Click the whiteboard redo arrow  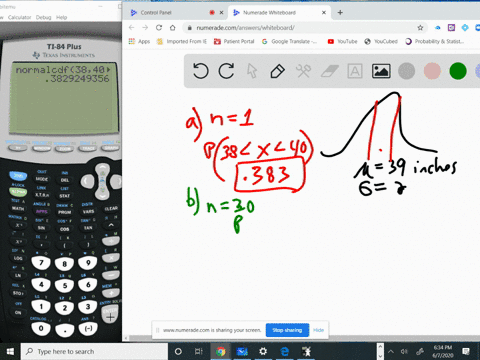(226, 71)
